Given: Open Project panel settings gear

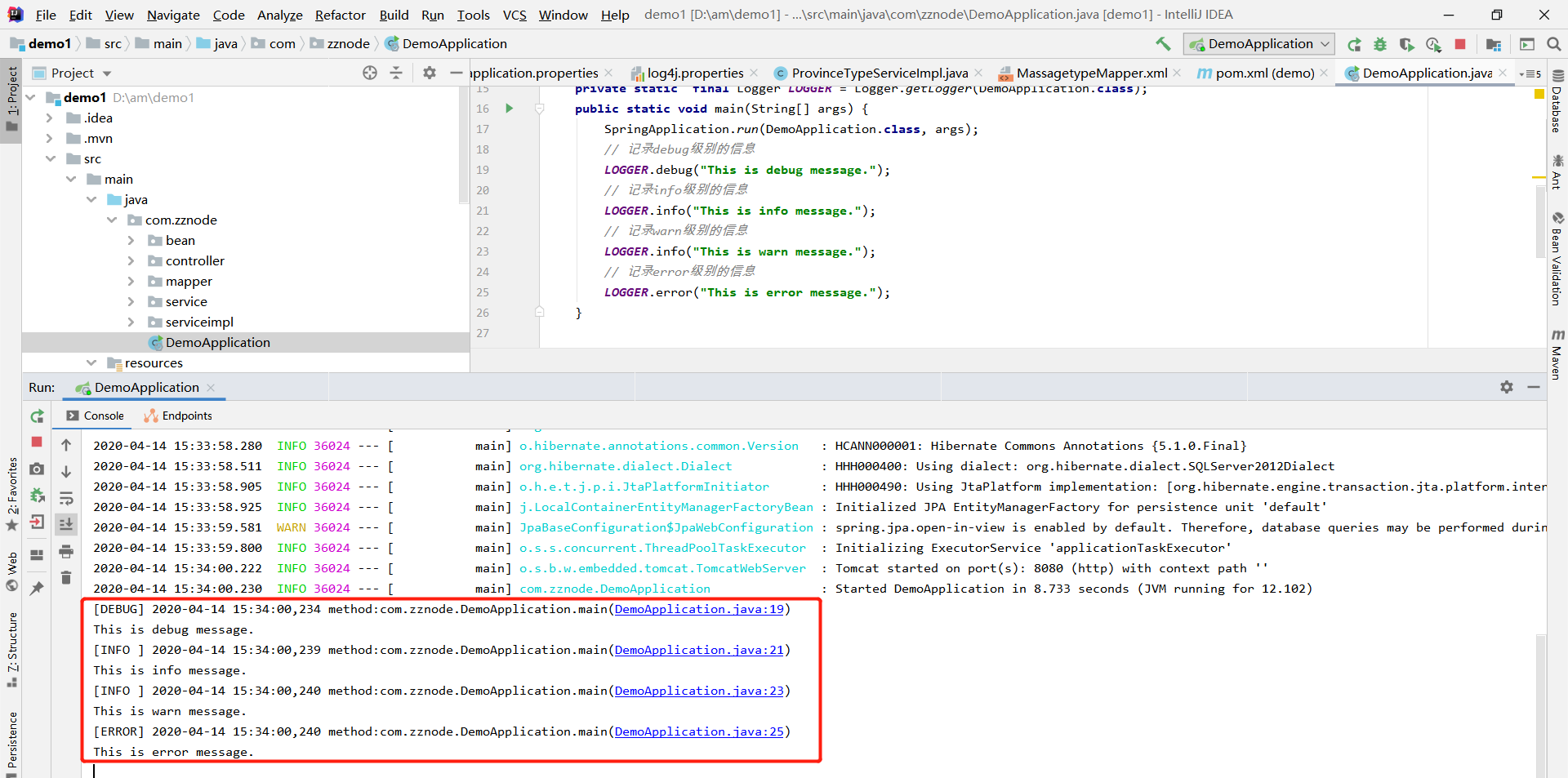Looking at the screenshot, I should coord(430,73).
